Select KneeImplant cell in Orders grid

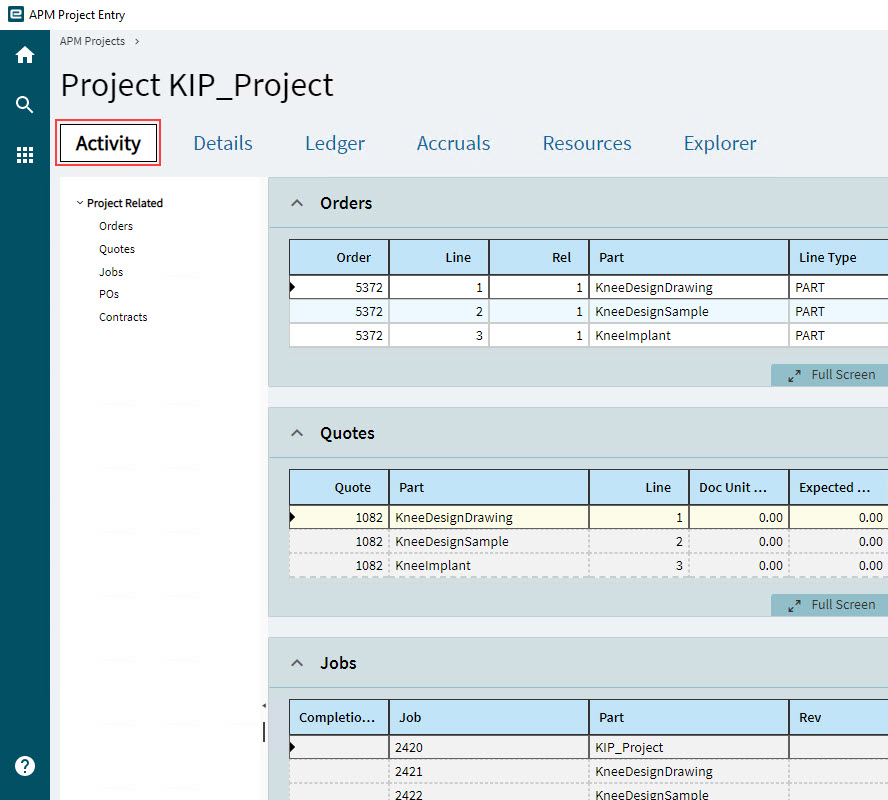pyautogui.click(x=689, y=335)
